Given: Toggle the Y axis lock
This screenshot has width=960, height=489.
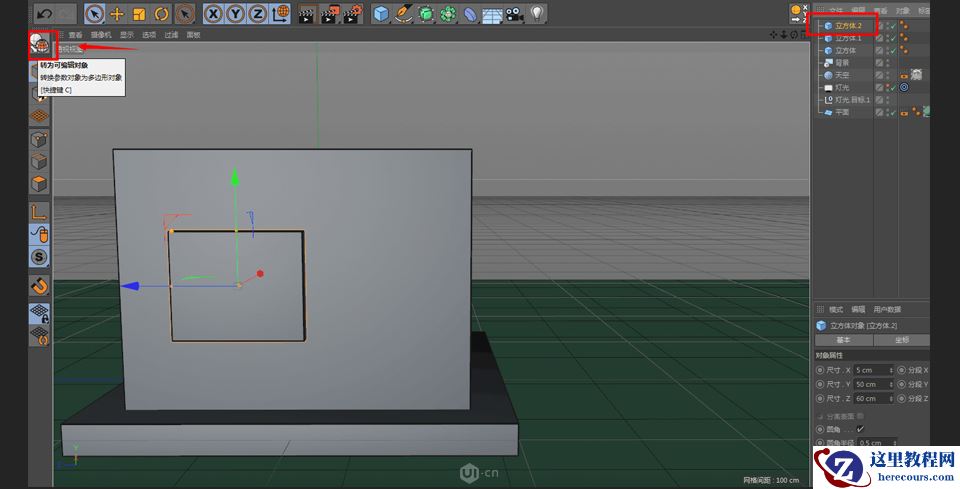Looking at the screenshot, I should point(235,13).
